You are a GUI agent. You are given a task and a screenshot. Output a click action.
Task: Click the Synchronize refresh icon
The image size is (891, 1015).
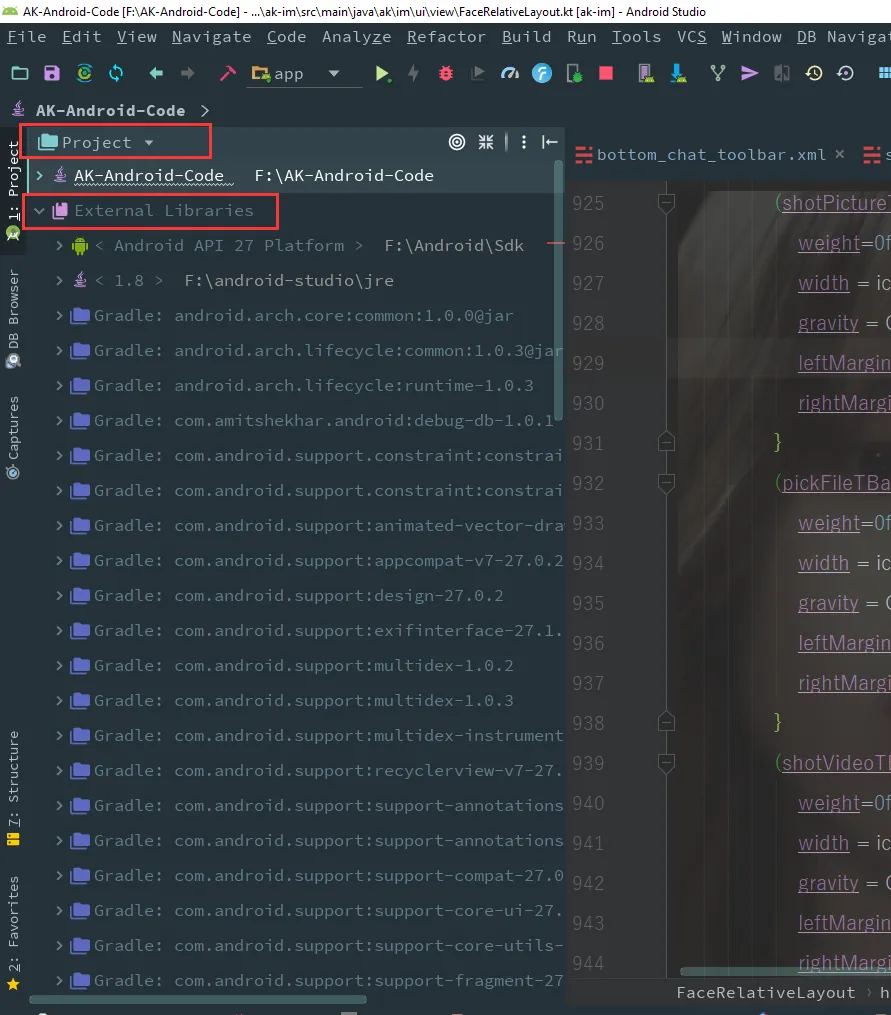coord(116,73)
